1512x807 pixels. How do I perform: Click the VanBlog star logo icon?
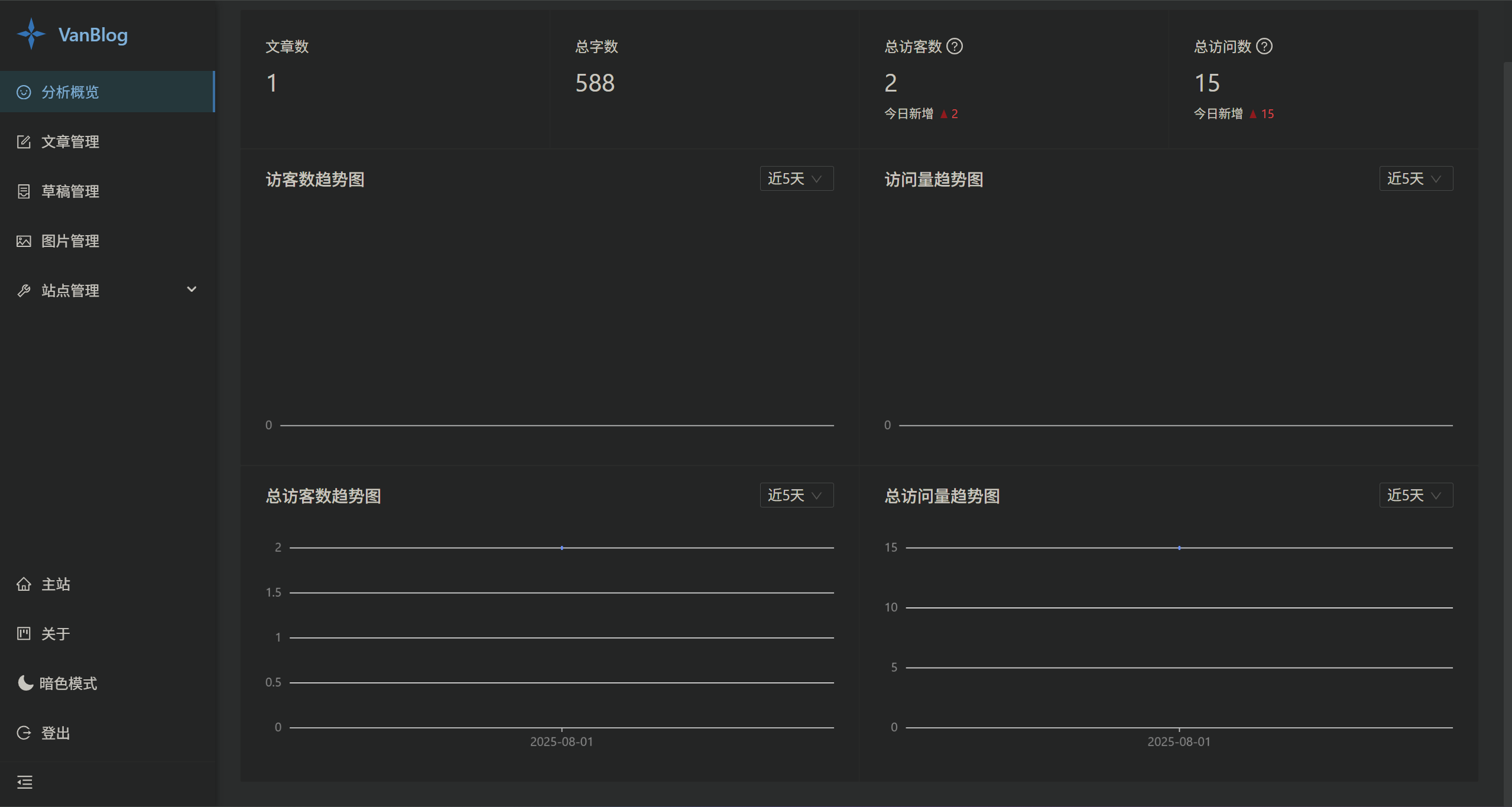(31, 34)
